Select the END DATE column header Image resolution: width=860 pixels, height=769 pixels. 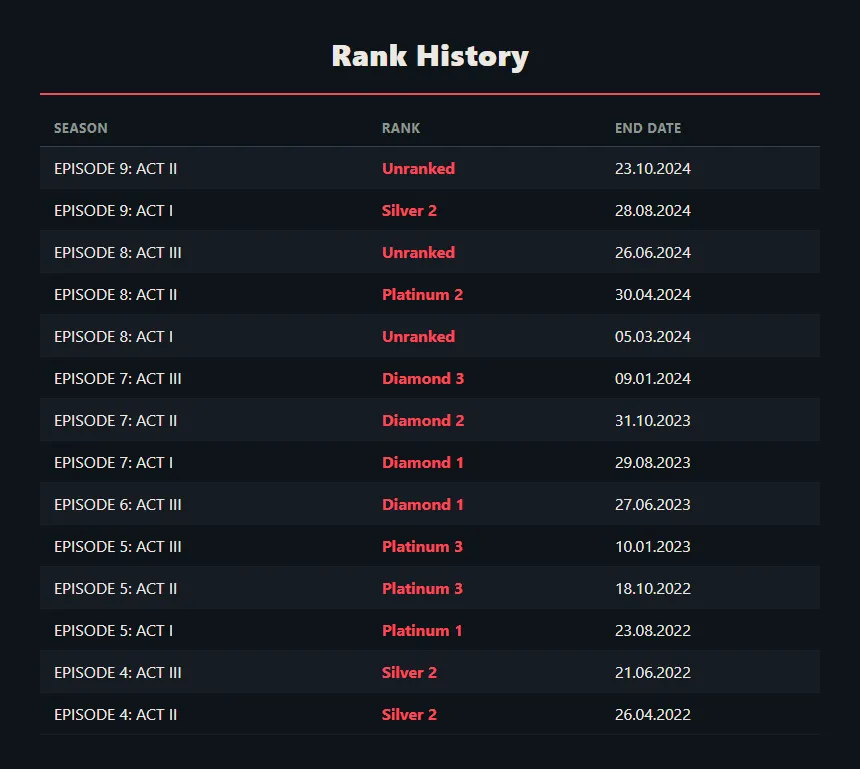tap(648, 128)
